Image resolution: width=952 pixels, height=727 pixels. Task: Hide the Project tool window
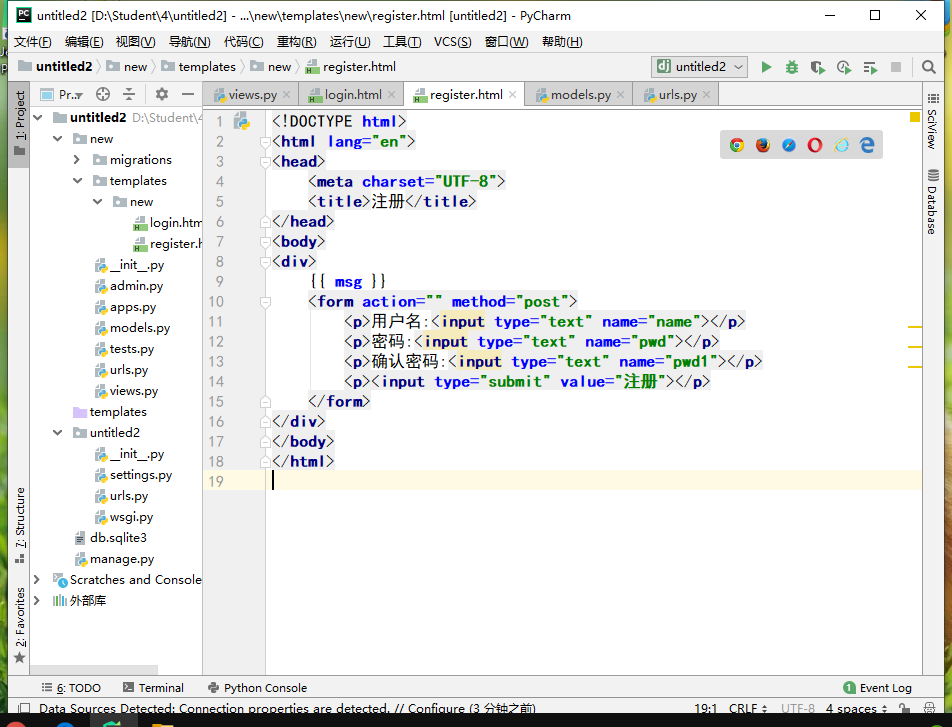pos(187,94)
